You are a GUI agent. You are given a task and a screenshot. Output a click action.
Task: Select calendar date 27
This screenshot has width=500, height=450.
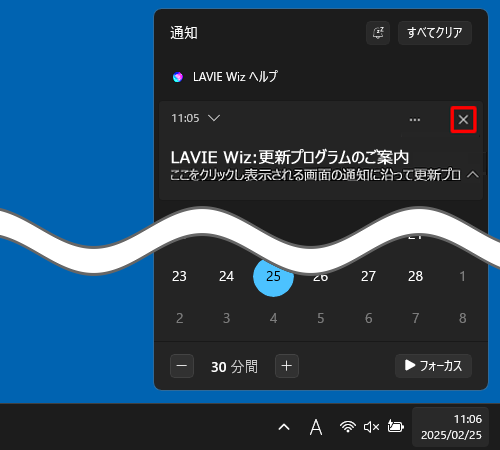pos(368,276)
